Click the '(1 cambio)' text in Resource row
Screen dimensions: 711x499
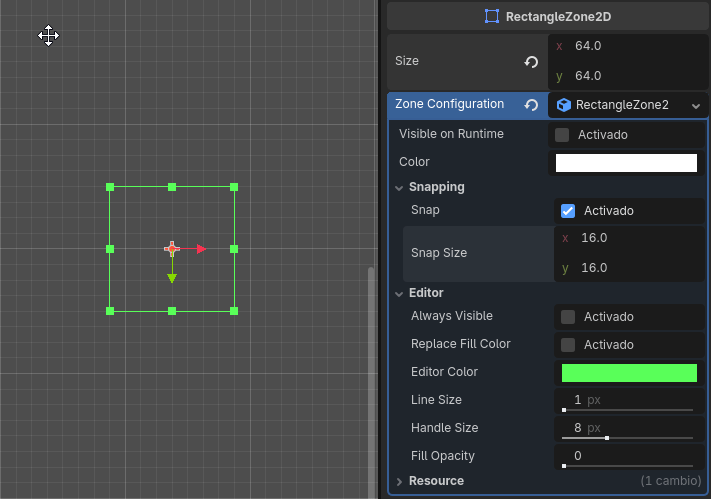[671, 481]
